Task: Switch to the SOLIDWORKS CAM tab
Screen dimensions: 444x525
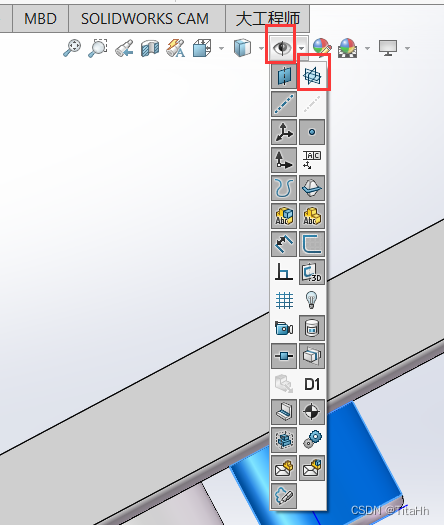Action: click(145, 18)
